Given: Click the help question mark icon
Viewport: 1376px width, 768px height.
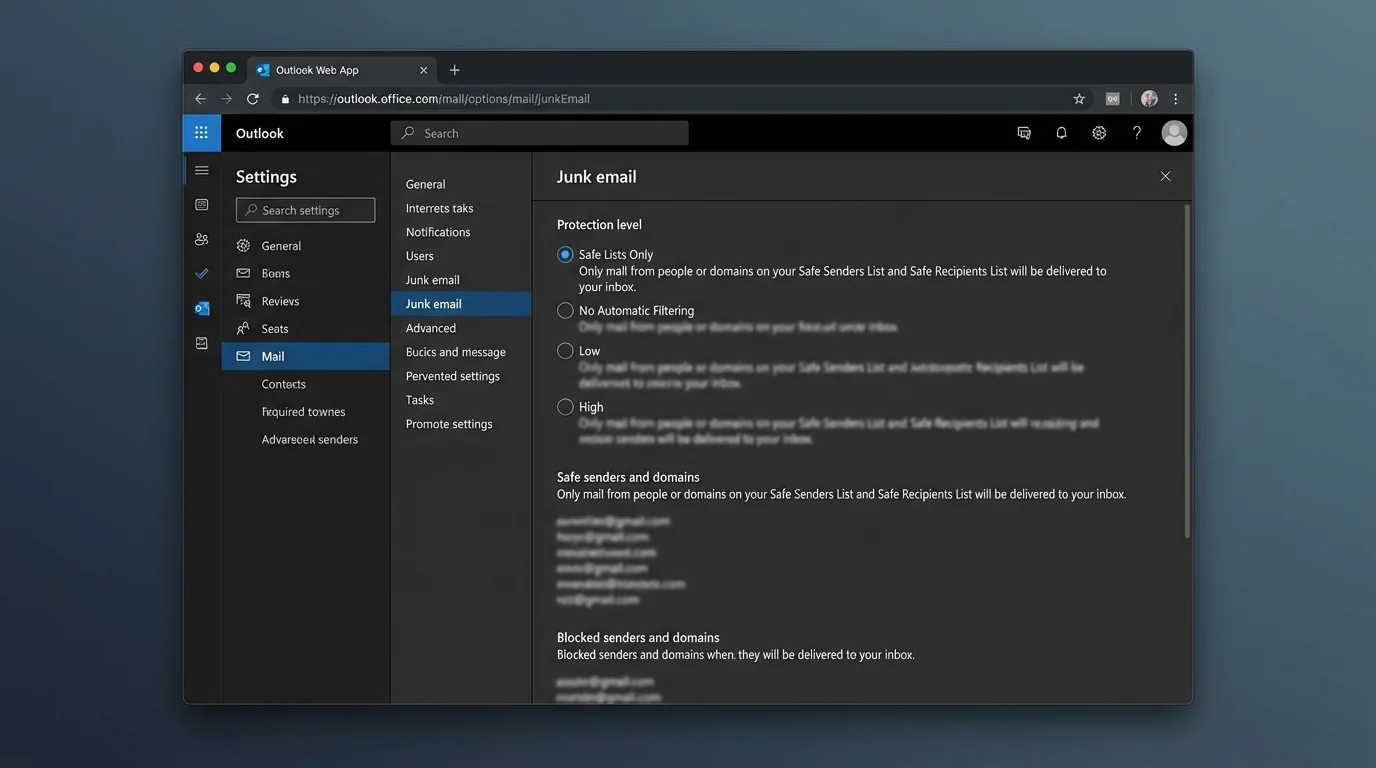Looking at the screenshot, I should [1136, 133].
